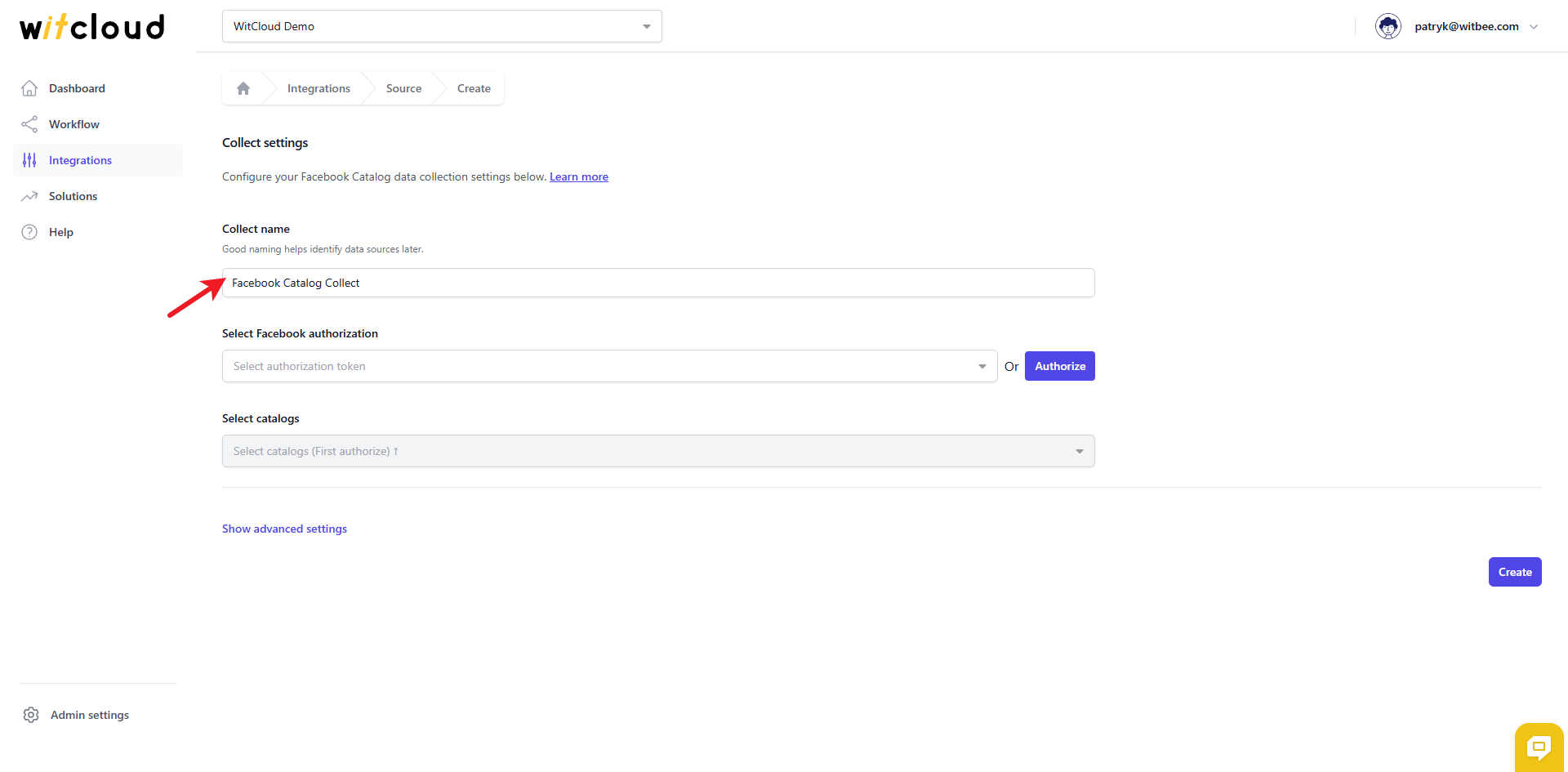Viewport: 1568px width, 772px height.
Task: Open Select authorization token dropdown
Action: (x=609, y=366)
